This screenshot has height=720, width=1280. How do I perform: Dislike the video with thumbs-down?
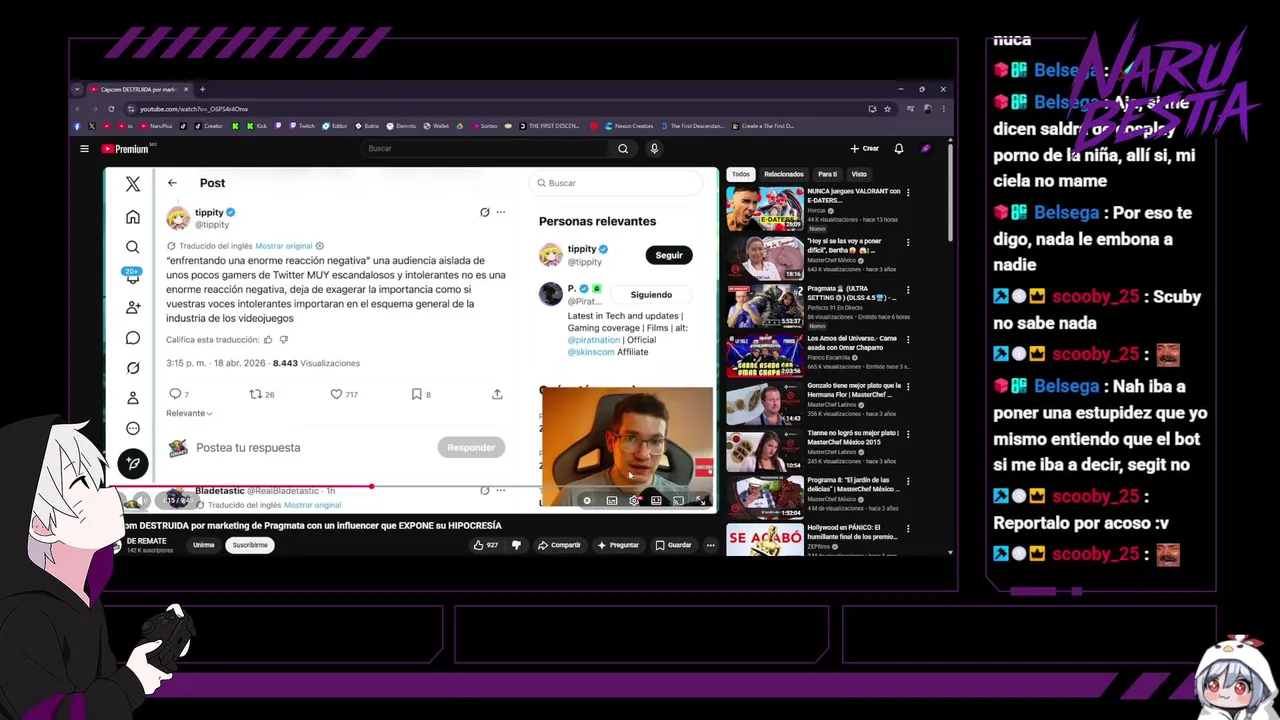tap(516, 545)
